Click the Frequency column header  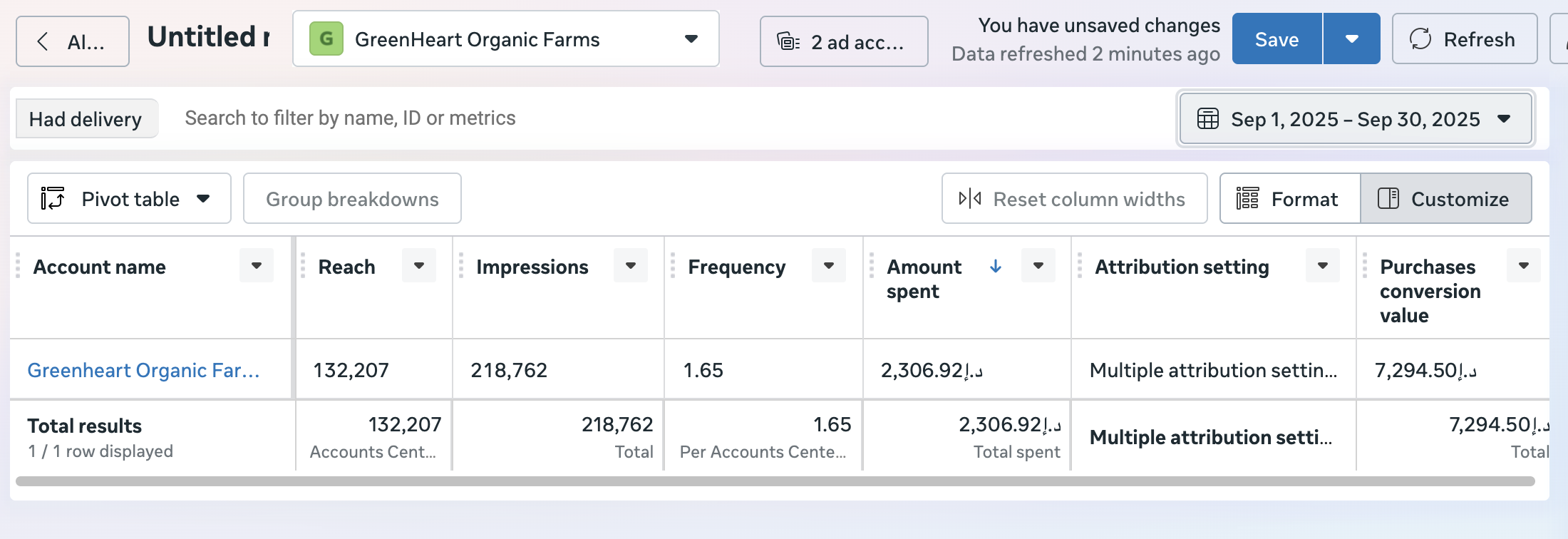pyautogui.click(x=737, y=267)
